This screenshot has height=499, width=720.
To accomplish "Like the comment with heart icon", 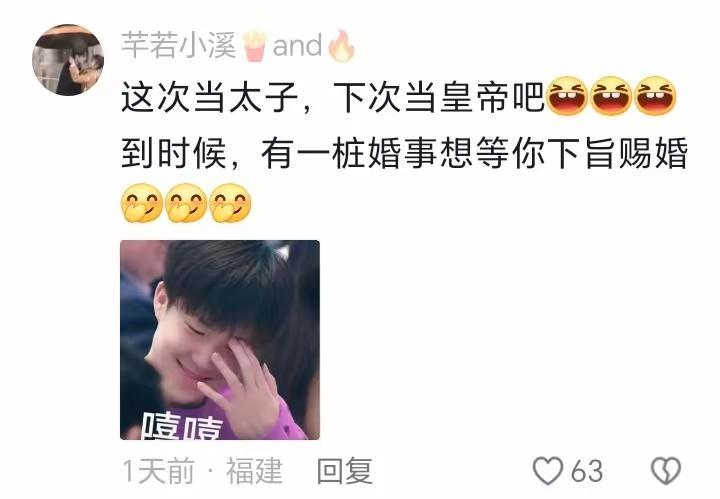I will [548, 471].
